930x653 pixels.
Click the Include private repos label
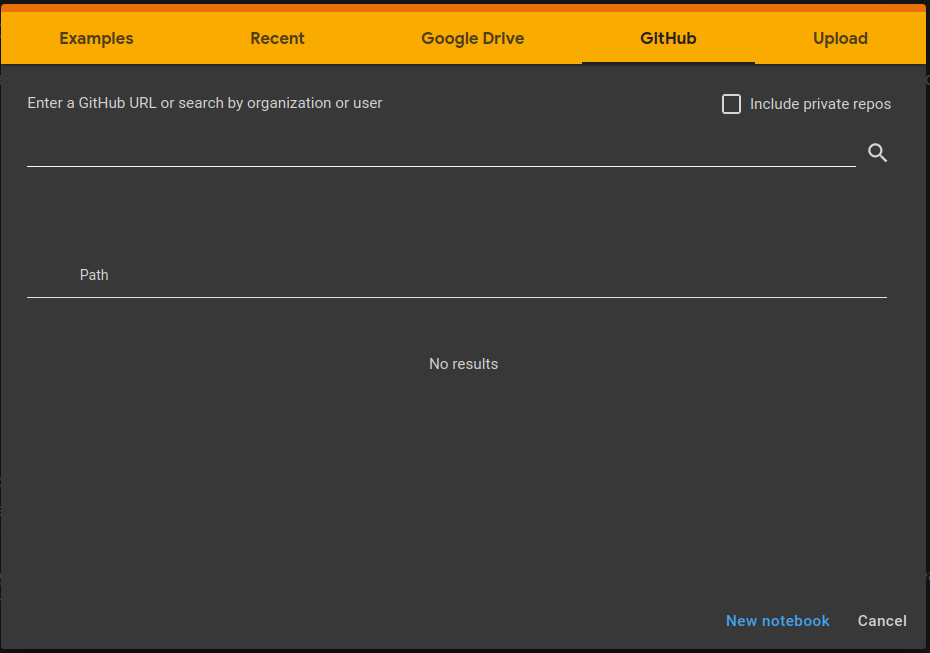coord(820,104)
